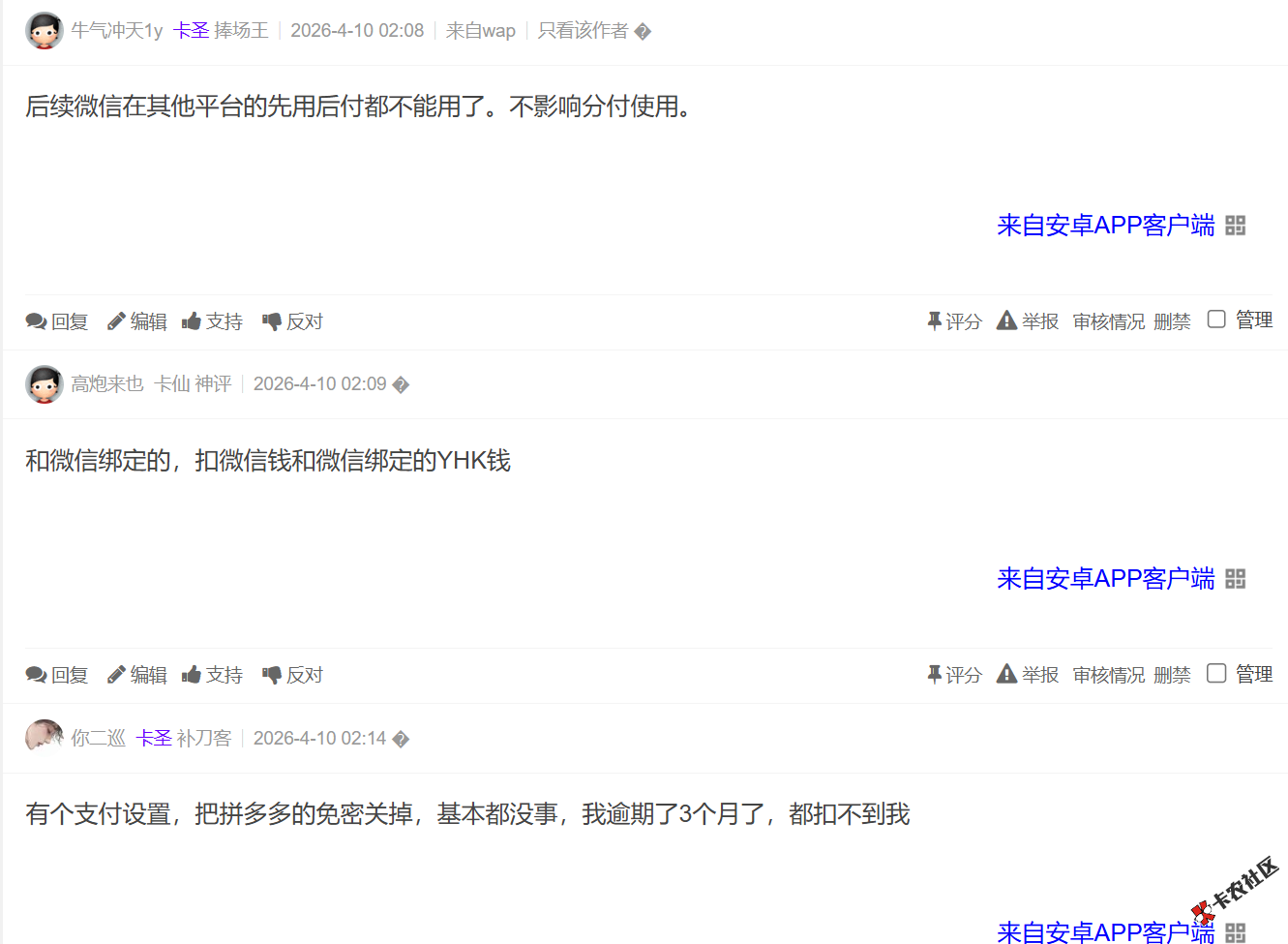This screenshot has height=944, width=1288.
Task: Click the reply icon on the first post
Action: [x=36, y=320]
